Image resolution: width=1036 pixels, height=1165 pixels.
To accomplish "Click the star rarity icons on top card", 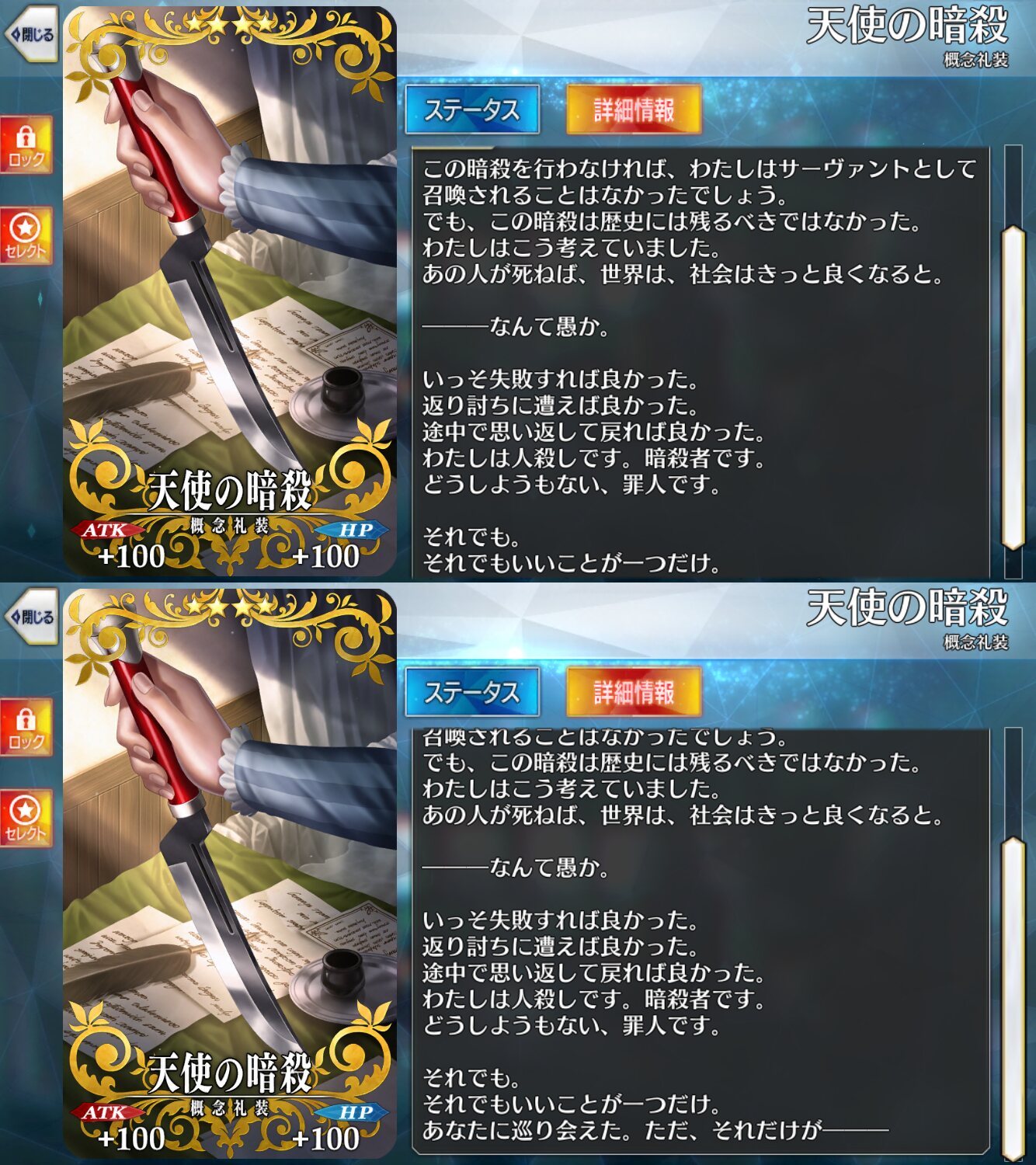I will [x=230, y=26].
